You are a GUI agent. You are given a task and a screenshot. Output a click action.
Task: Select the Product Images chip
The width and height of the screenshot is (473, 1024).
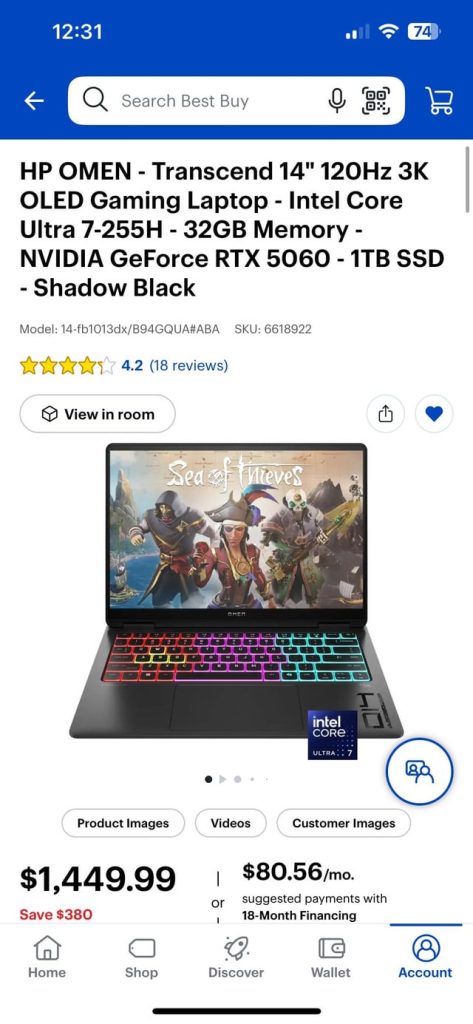[123, 823]
